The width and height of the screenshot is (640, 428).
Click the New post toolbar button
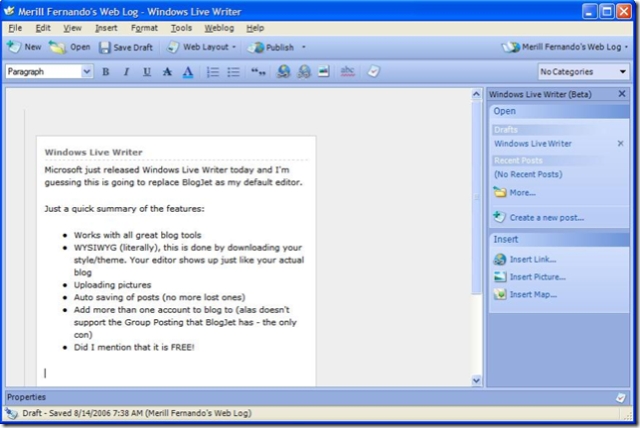click(24, 47)
